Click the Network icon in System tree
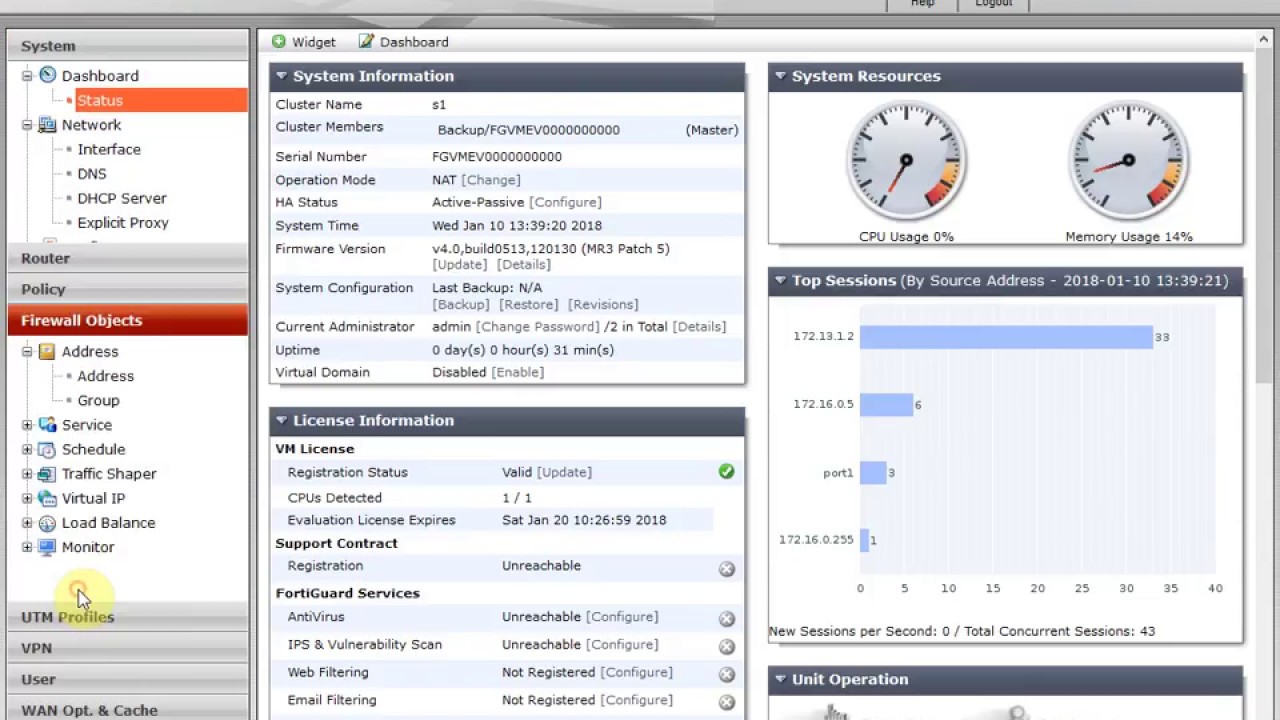Image resolution: width=1280 pixels, height=720 pixels. [47, 125]
